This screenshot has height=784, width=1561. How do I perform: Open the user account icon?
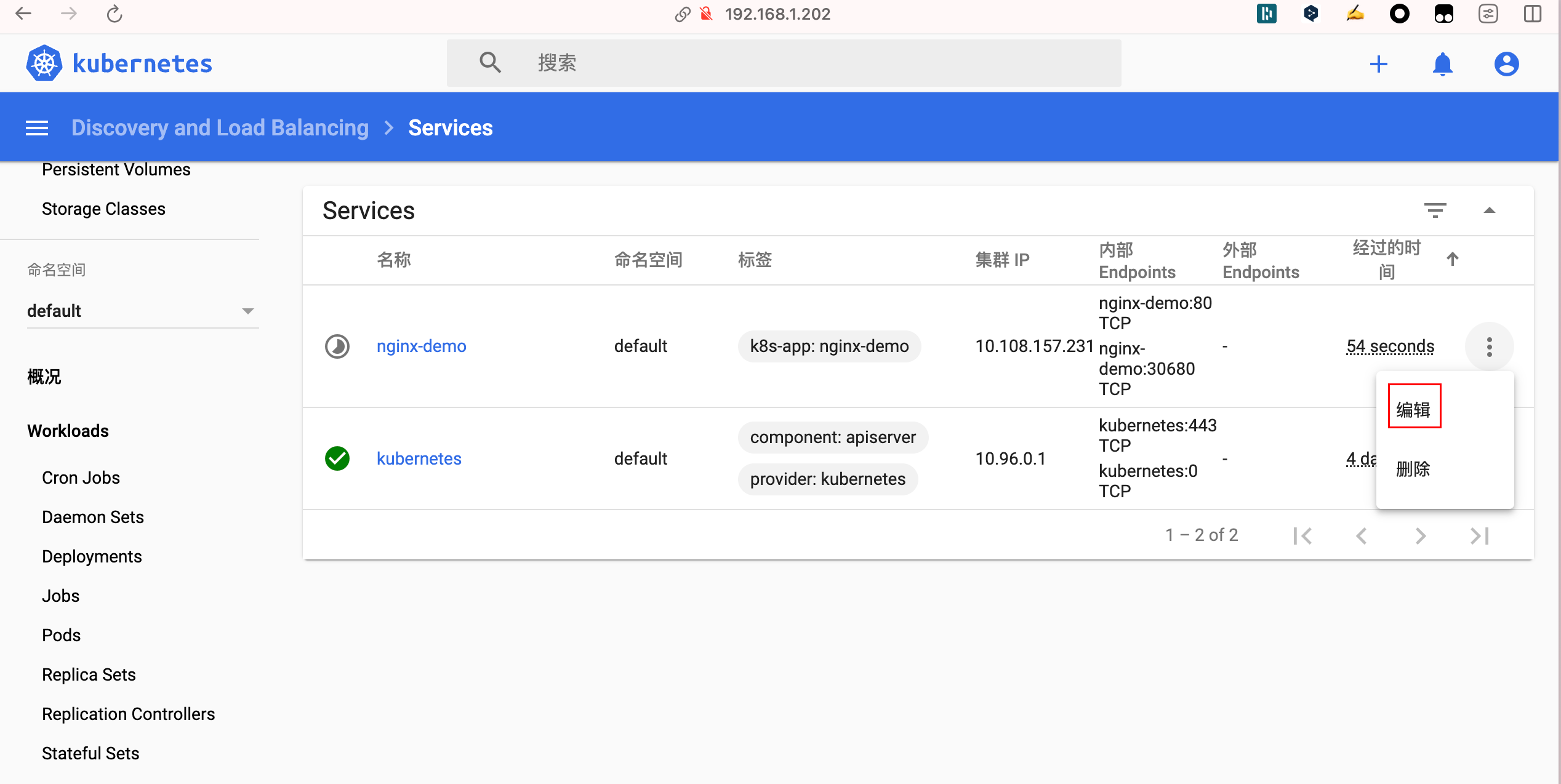pos(1506,64)
